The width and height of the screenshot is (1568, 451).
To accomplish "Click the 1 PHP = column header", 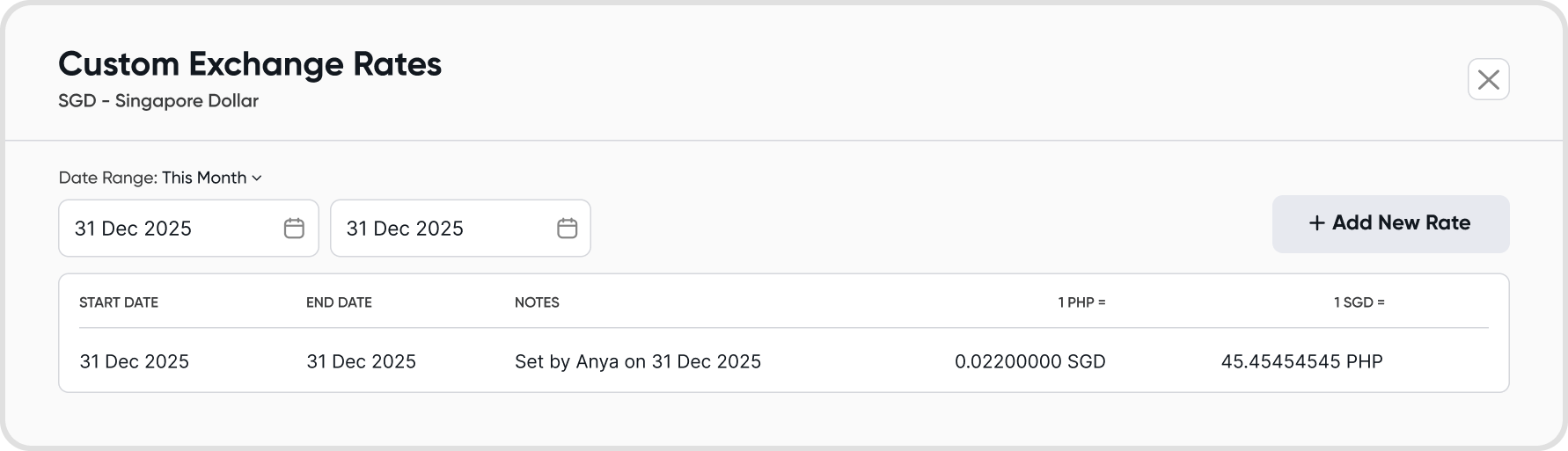I will (1081, 302).
